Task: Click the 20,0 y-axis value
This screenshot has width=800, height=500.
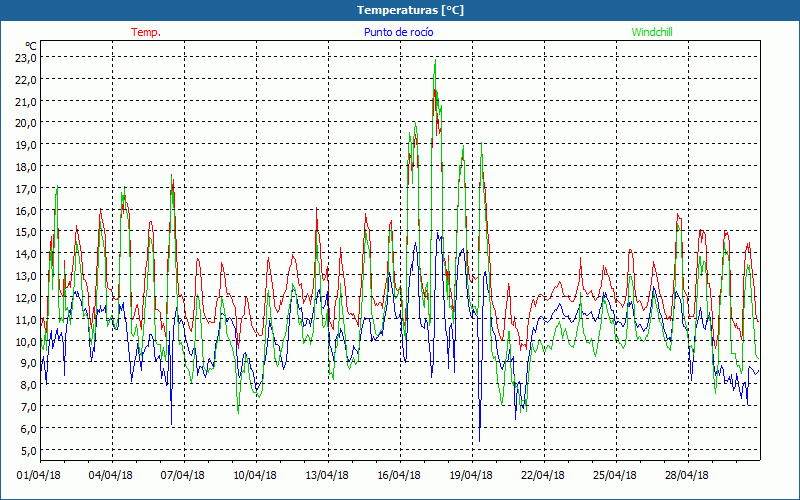Action: pyautogui.click(x=26, y=123)
